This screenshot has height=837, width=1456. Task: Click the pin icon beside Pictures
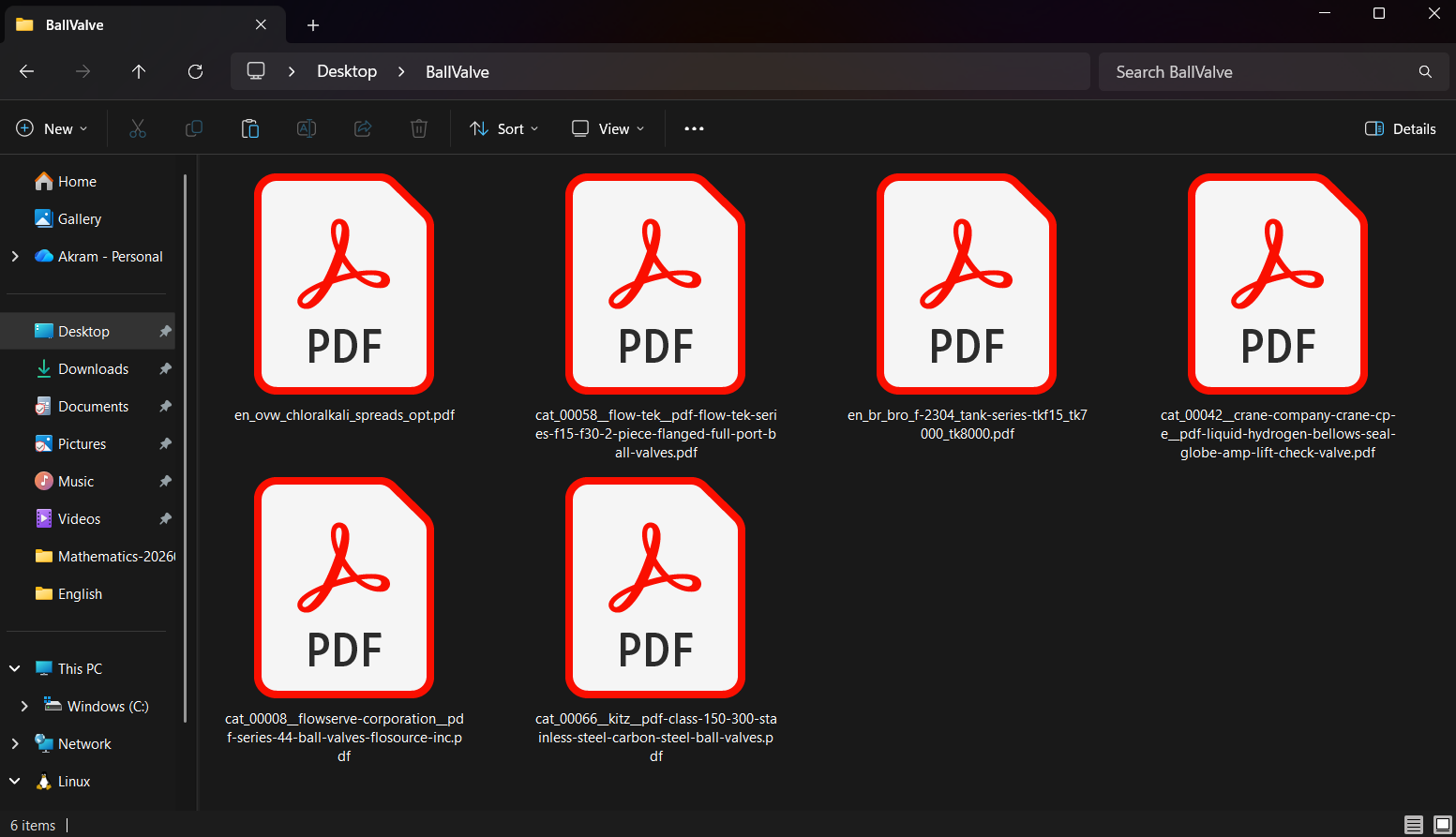165,444
